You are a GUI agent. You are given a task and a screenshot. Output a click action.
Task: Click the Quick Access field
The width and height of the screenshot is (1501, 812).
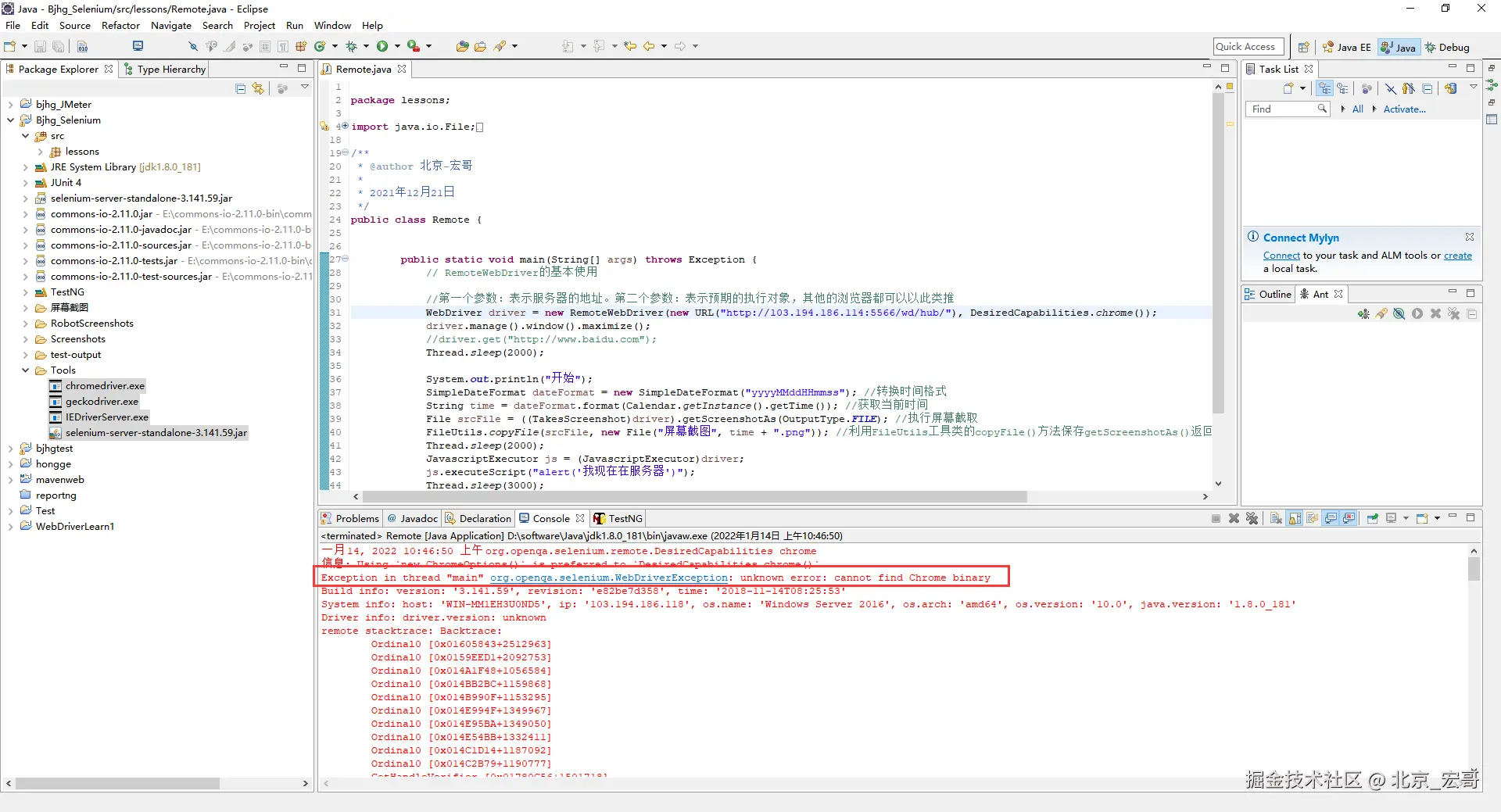click(1248, 47)
